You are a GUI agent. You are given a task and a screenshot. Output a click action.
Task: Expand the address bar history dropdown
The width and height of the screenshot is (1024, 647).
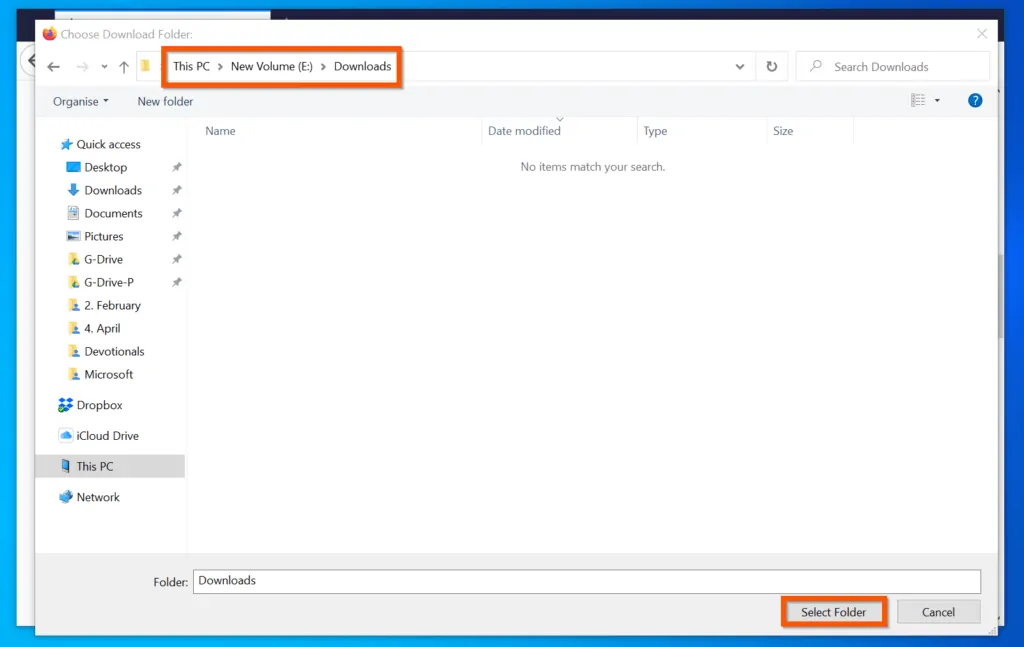pos(740,66)
